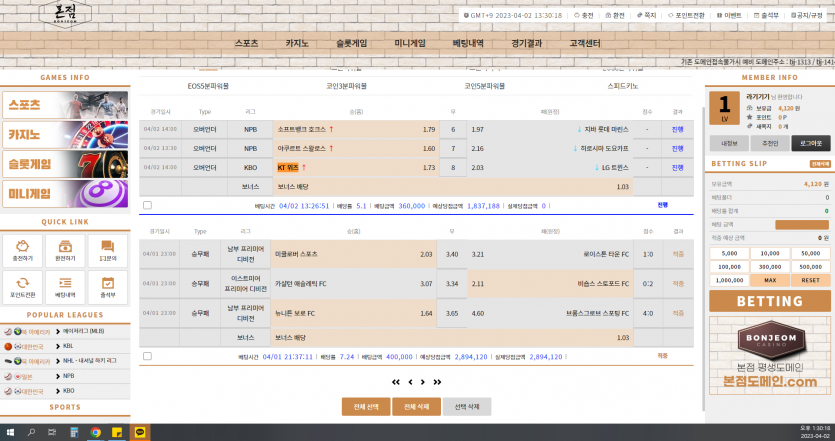
Task: Open KakaoTalk from the Windows taskbar
Action: (140, 433)
